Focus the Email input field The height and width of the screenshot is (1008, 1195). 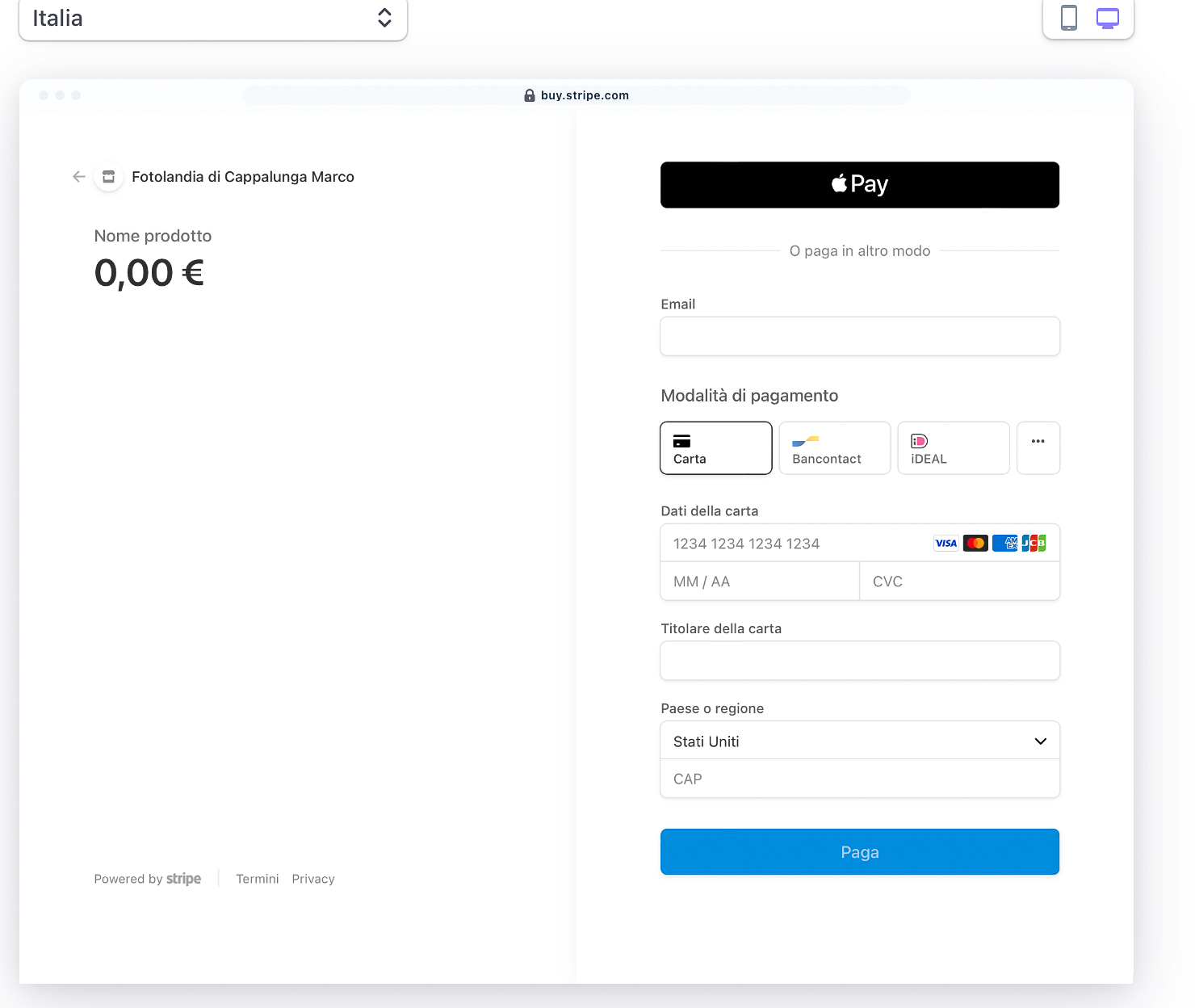pyautogui.click(x=860, y=336)
